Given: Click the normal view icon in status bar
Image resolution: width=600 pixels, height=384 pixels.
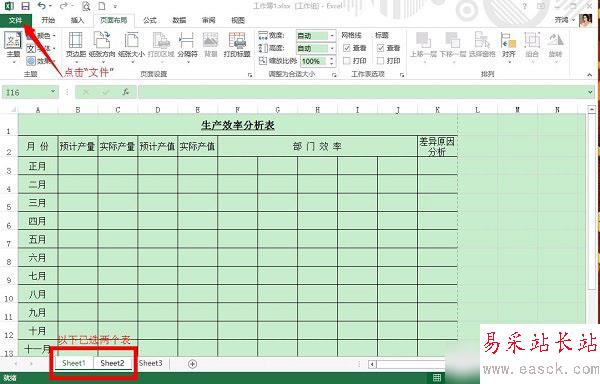Looking at the screenshot, I should (x=437, y=378).
